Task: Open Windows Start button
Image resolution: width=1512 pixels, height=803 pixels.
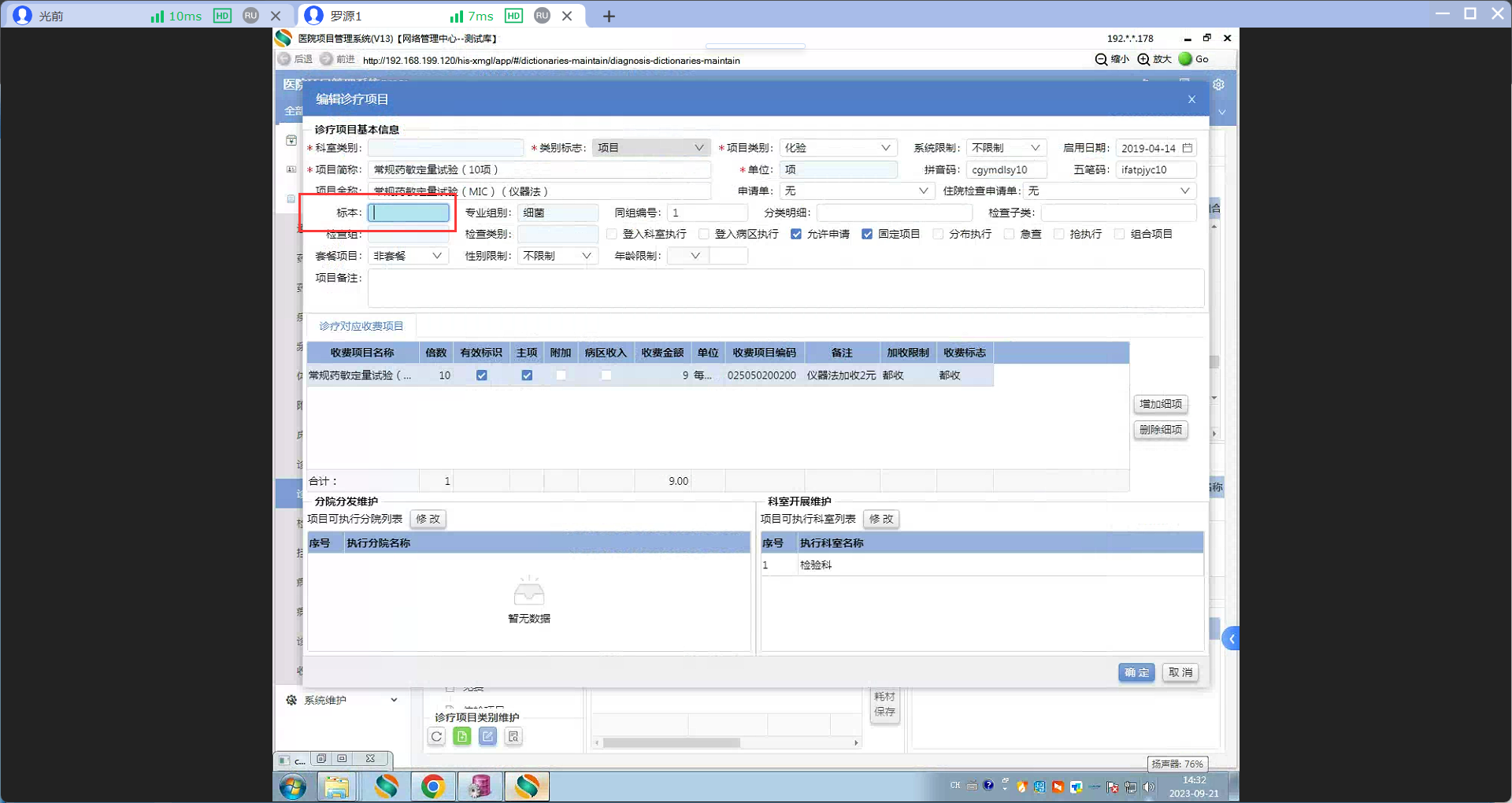Action: coord(293,786)
